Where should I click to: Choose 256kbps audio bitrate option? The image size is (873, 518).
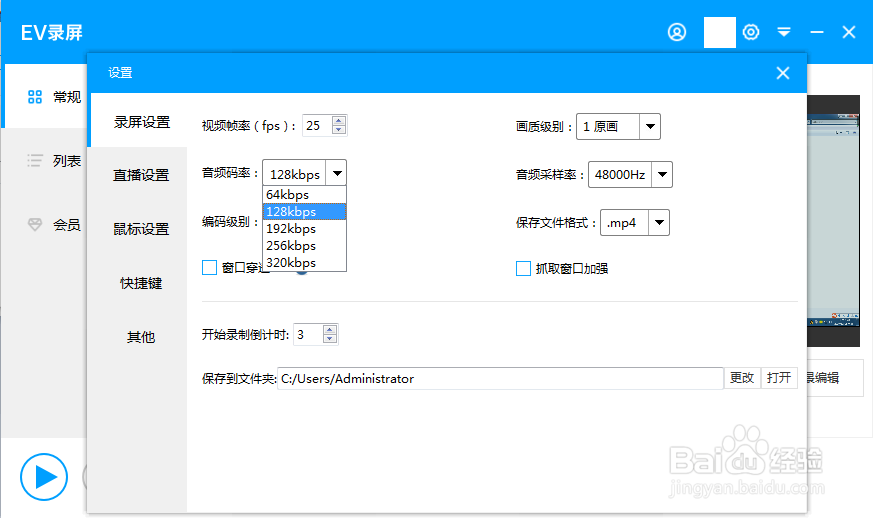click(x=304, y=246)
